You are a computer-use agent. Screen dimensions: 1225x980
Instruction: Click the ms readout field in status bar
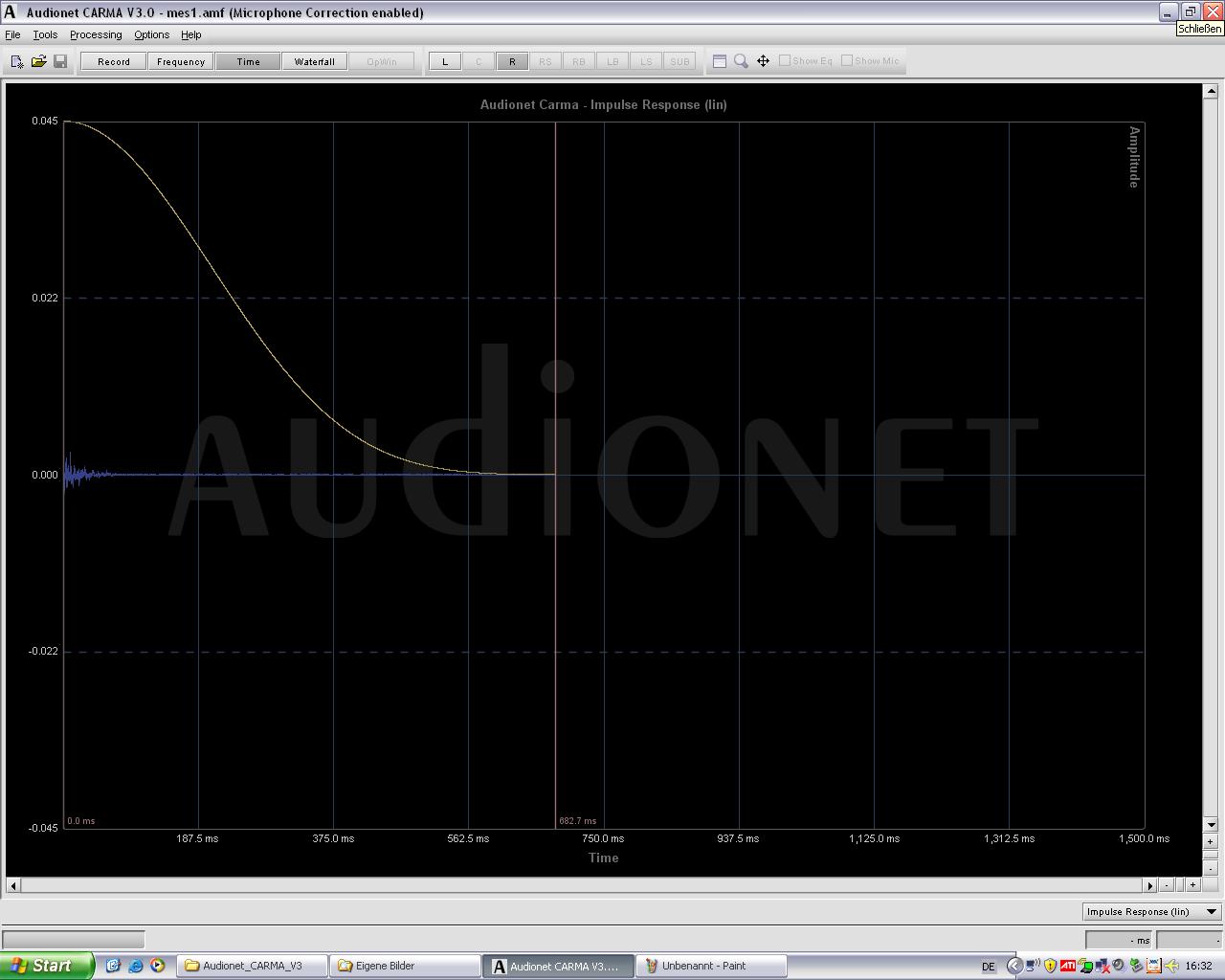click(1119, 940)
